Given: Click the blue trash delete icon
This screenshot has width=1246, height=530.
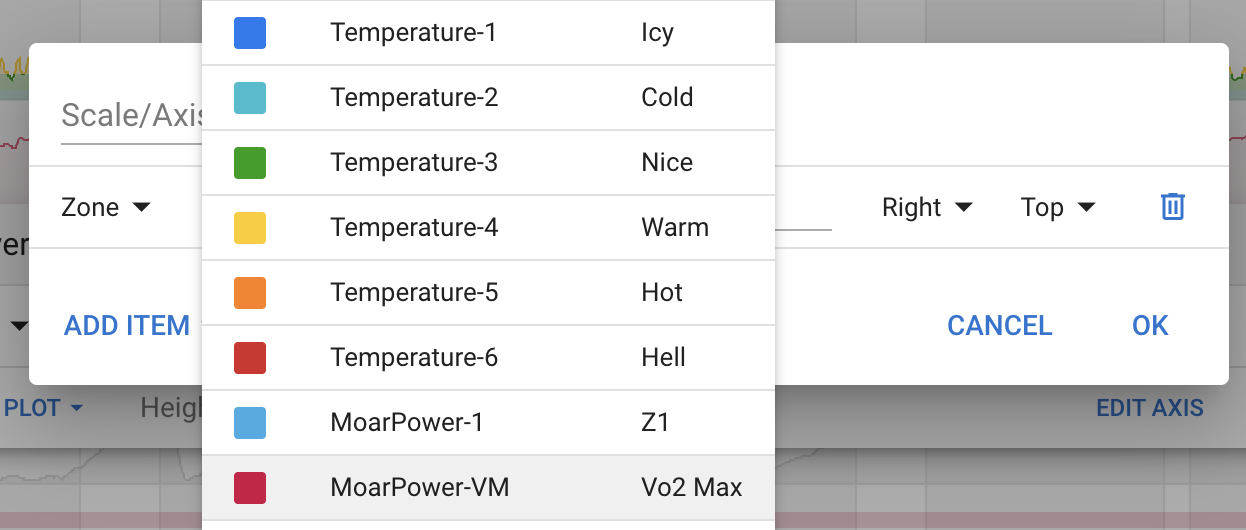Looking at the screenshot, I should pos(1172,207).
